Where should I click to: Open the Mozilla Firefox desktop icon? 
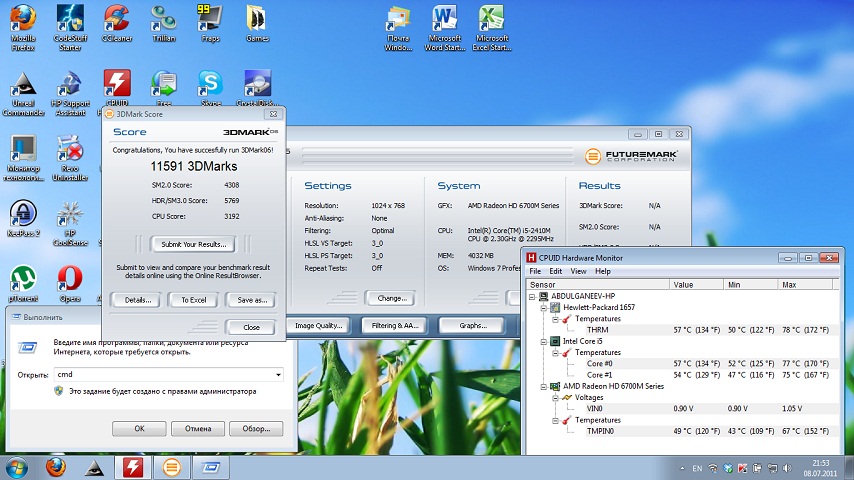[x=23, y=27]
